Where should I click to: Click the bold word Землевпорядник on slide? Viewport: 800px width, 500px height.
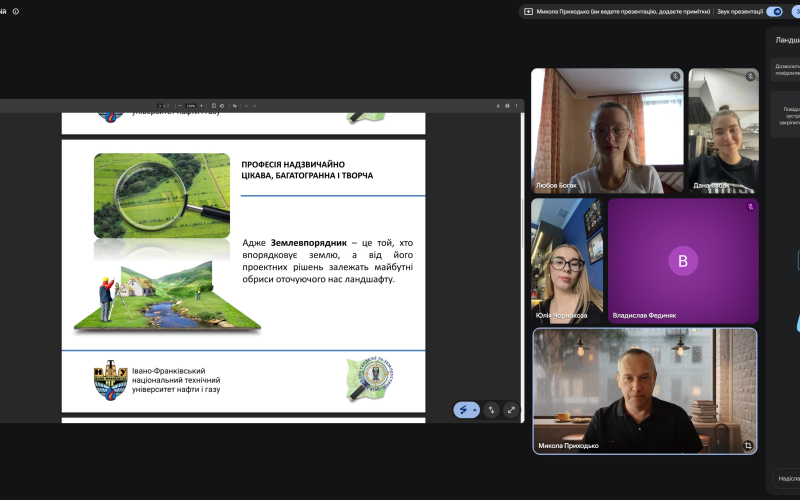pos(308,243)
